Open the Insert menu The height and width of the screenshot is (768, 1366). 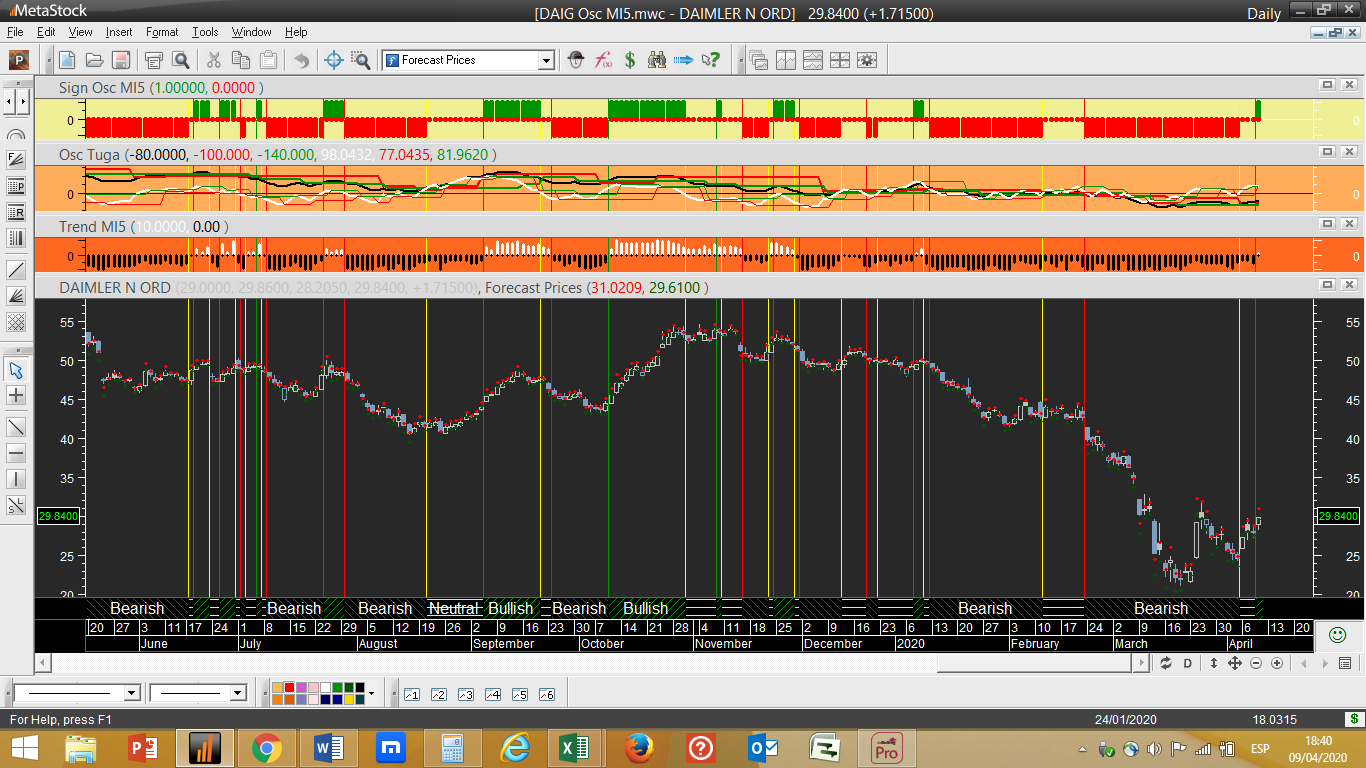click(x=119, y=32)
